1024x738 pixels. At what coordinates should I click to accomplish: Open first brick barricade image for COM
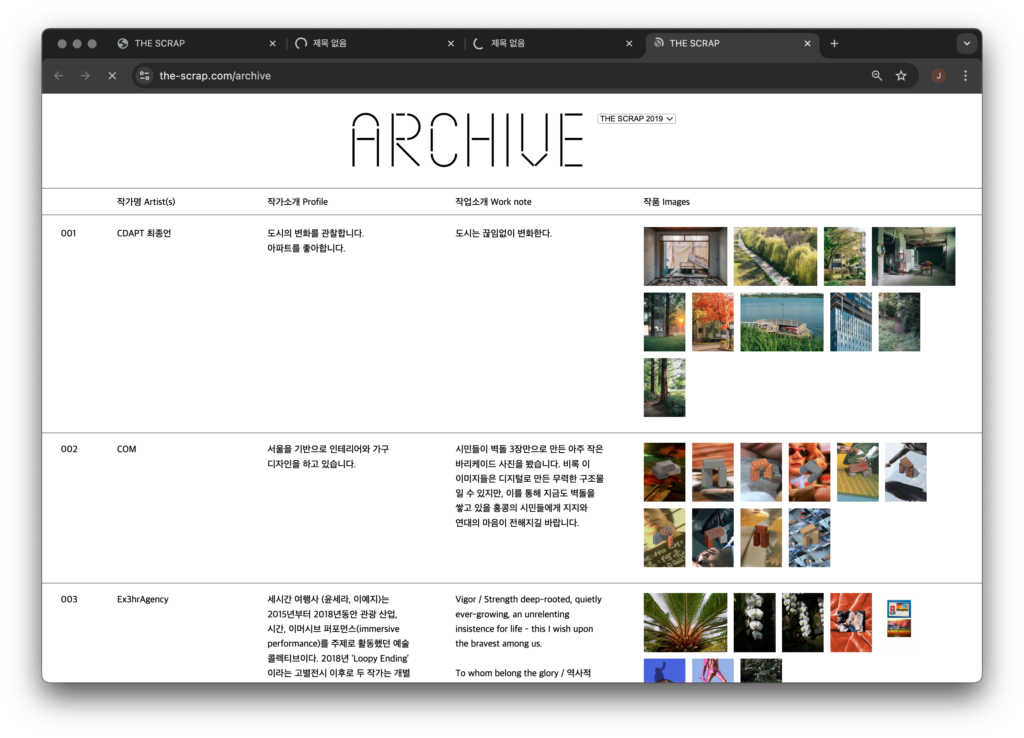pos(664,472)
